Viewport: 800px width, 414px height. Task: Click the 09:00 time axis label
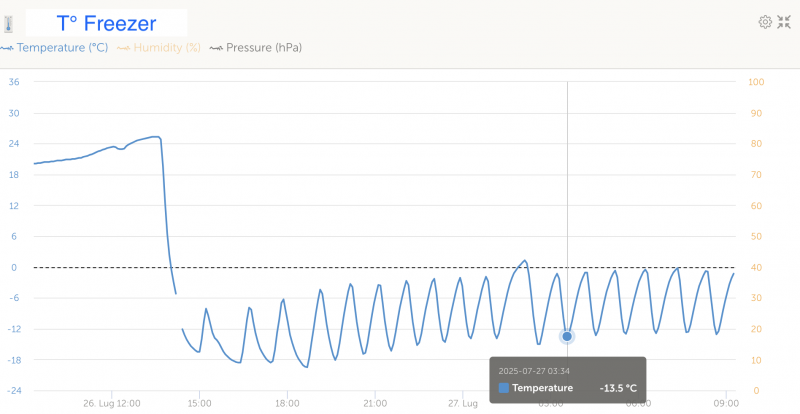(726, 404)
